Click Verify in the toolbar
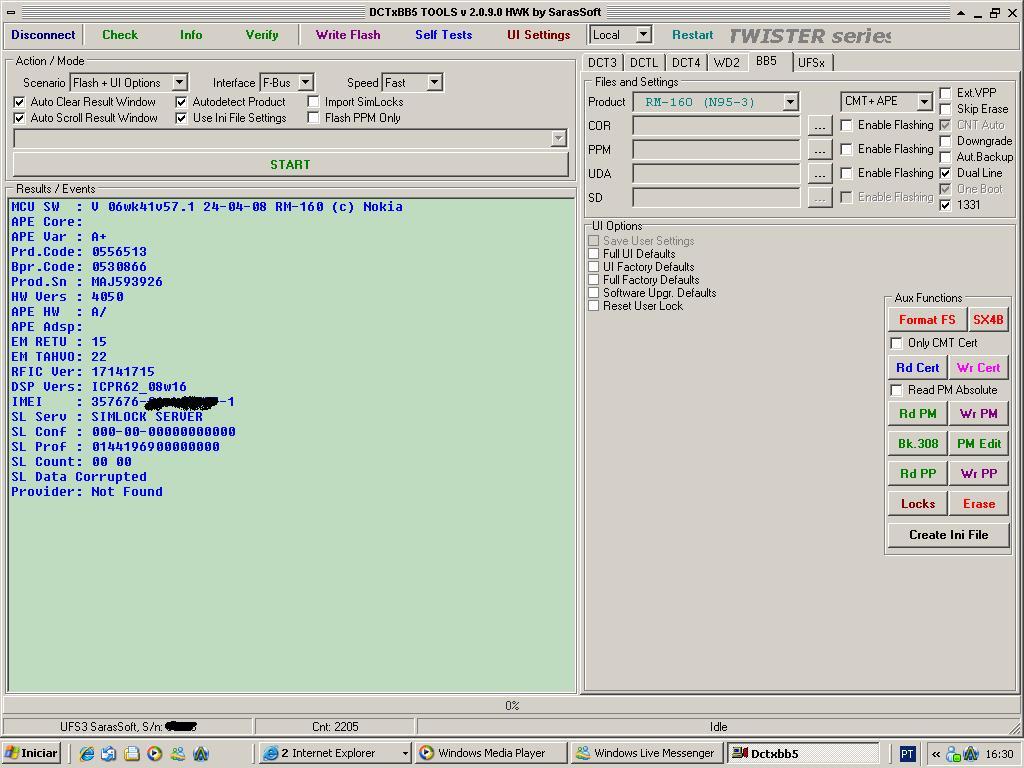Image resolution: width=1024 pixels, height=768 pixels. 262,35
